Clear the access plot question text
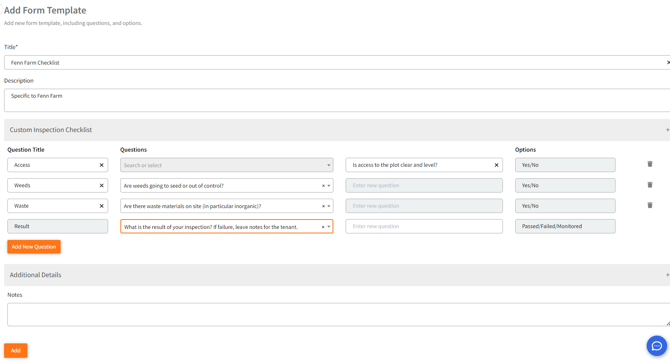Screen dimensions: 670x363 pyautogui.click(x=497, y=165)
